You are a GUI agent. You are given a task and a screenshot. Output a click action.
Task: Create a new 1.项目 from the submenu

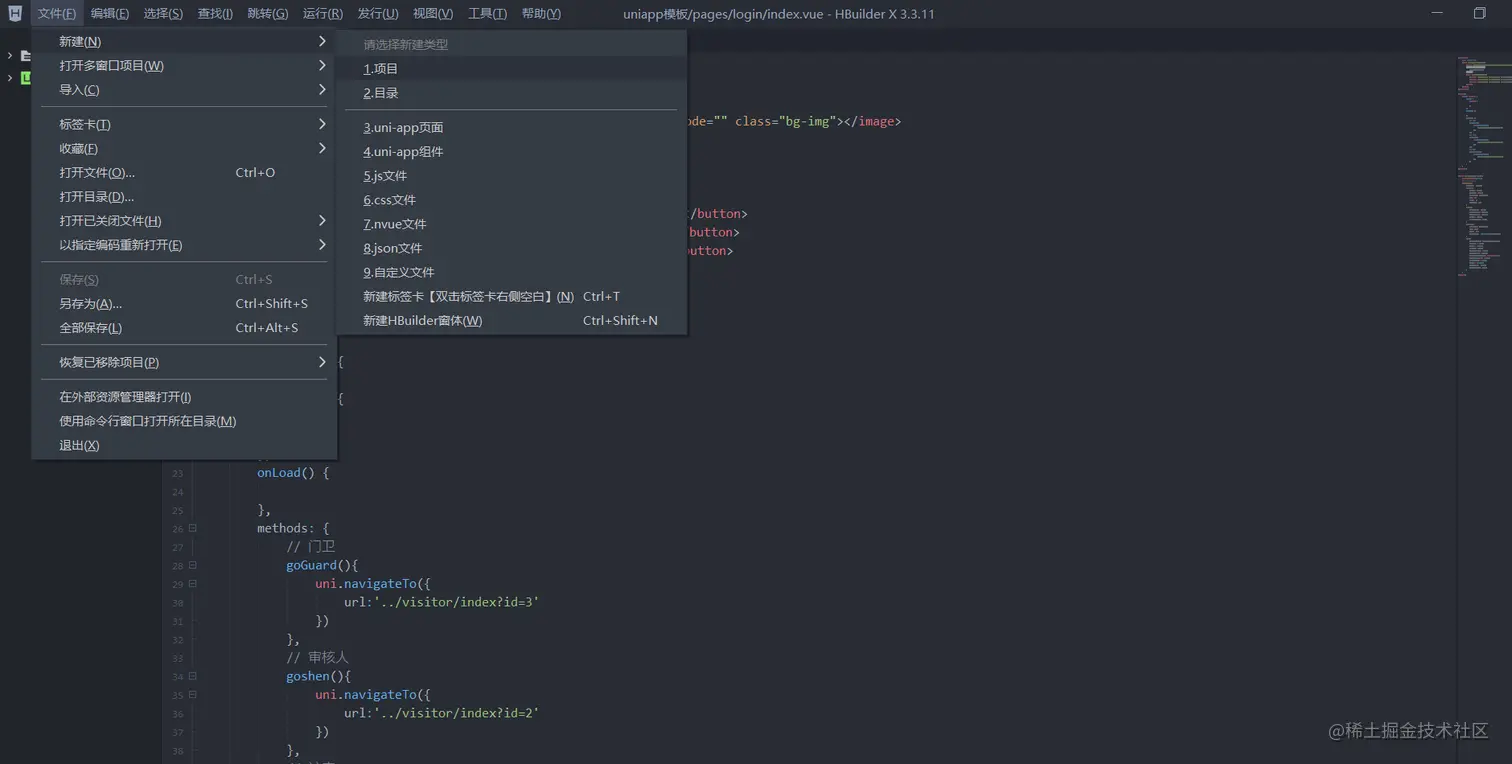pos(512,68)
